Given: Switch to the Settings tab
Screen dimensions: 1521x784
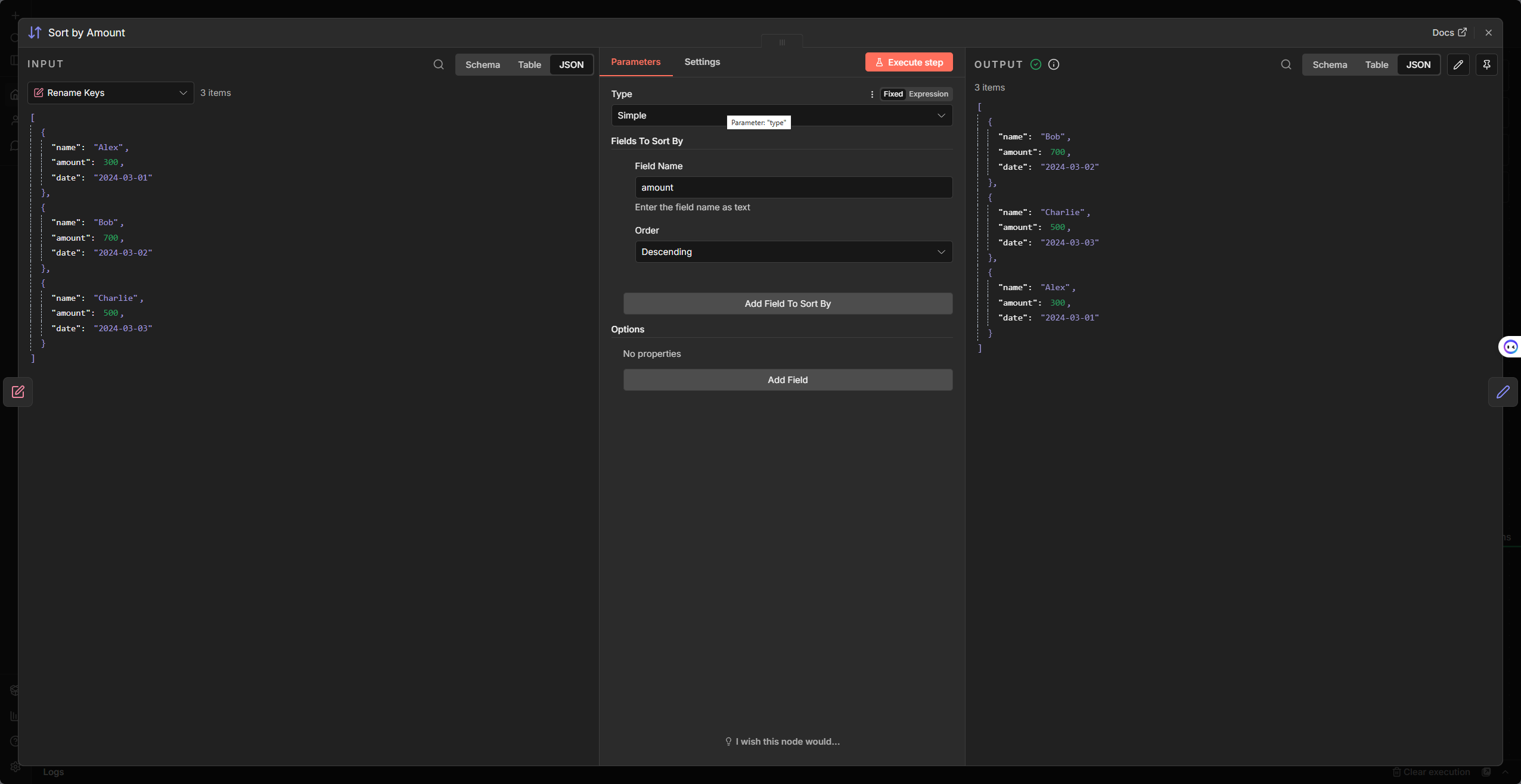Looking at the screenshot, I should (x=702, y=62).
